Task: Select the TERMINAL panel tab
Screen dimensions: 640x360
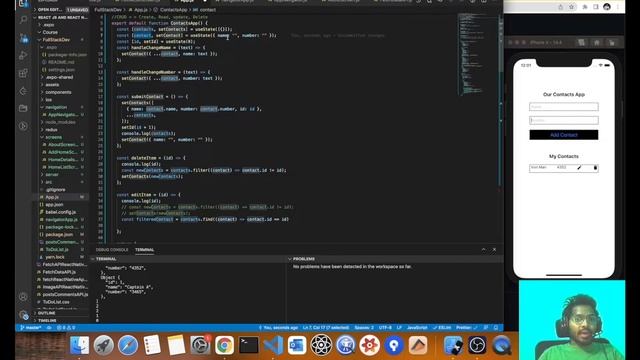Action: click(144, 250)
